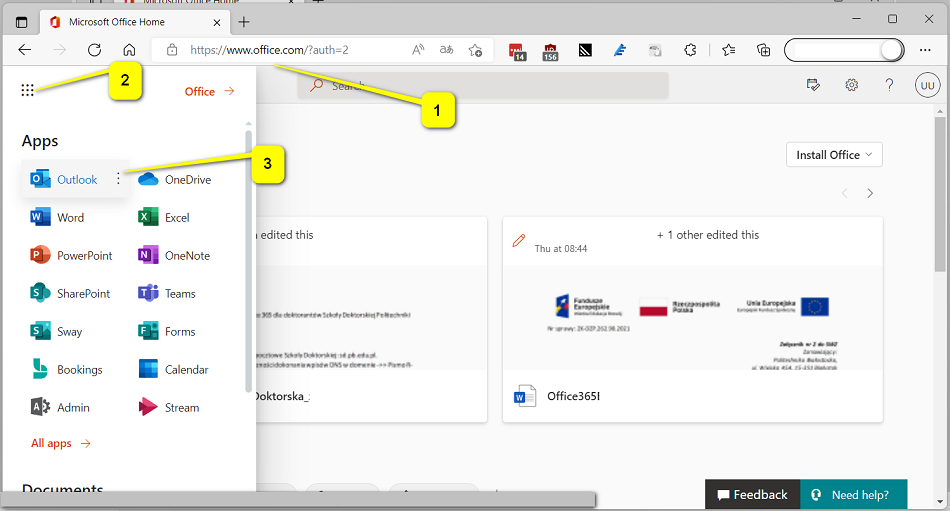Add this page to favorites
This screenshot has height=511, width=950.
pos(476,50)
